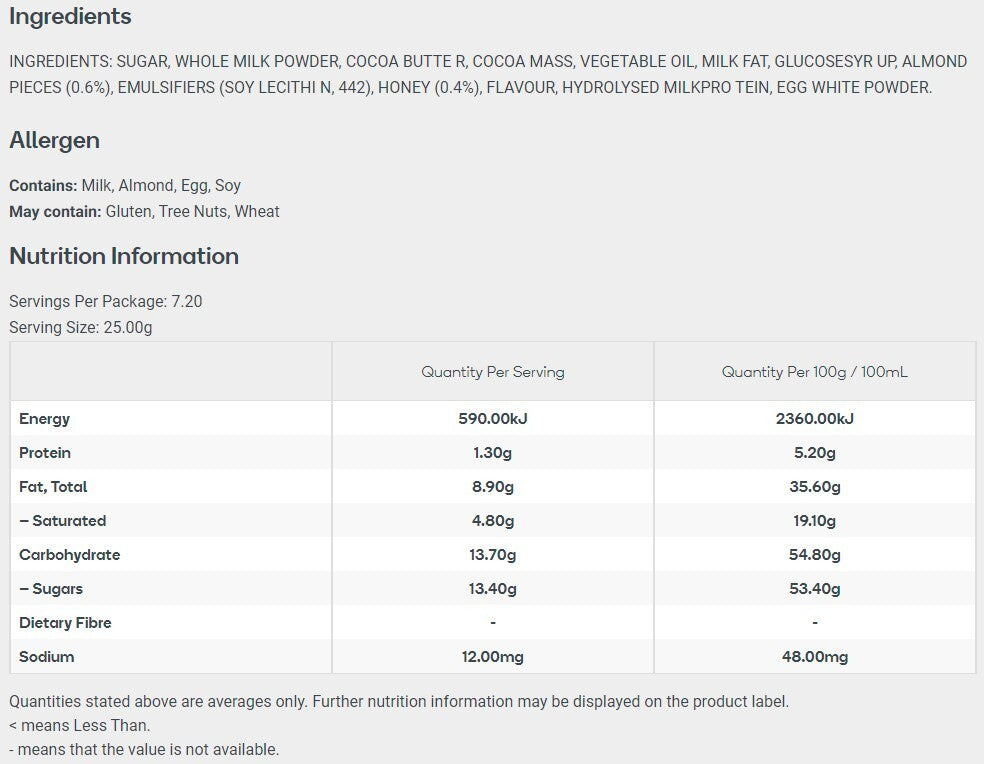Click the Saturated per serving value 4.80g
The width and height of the screenshot is (984, 764).
point(493,521)
